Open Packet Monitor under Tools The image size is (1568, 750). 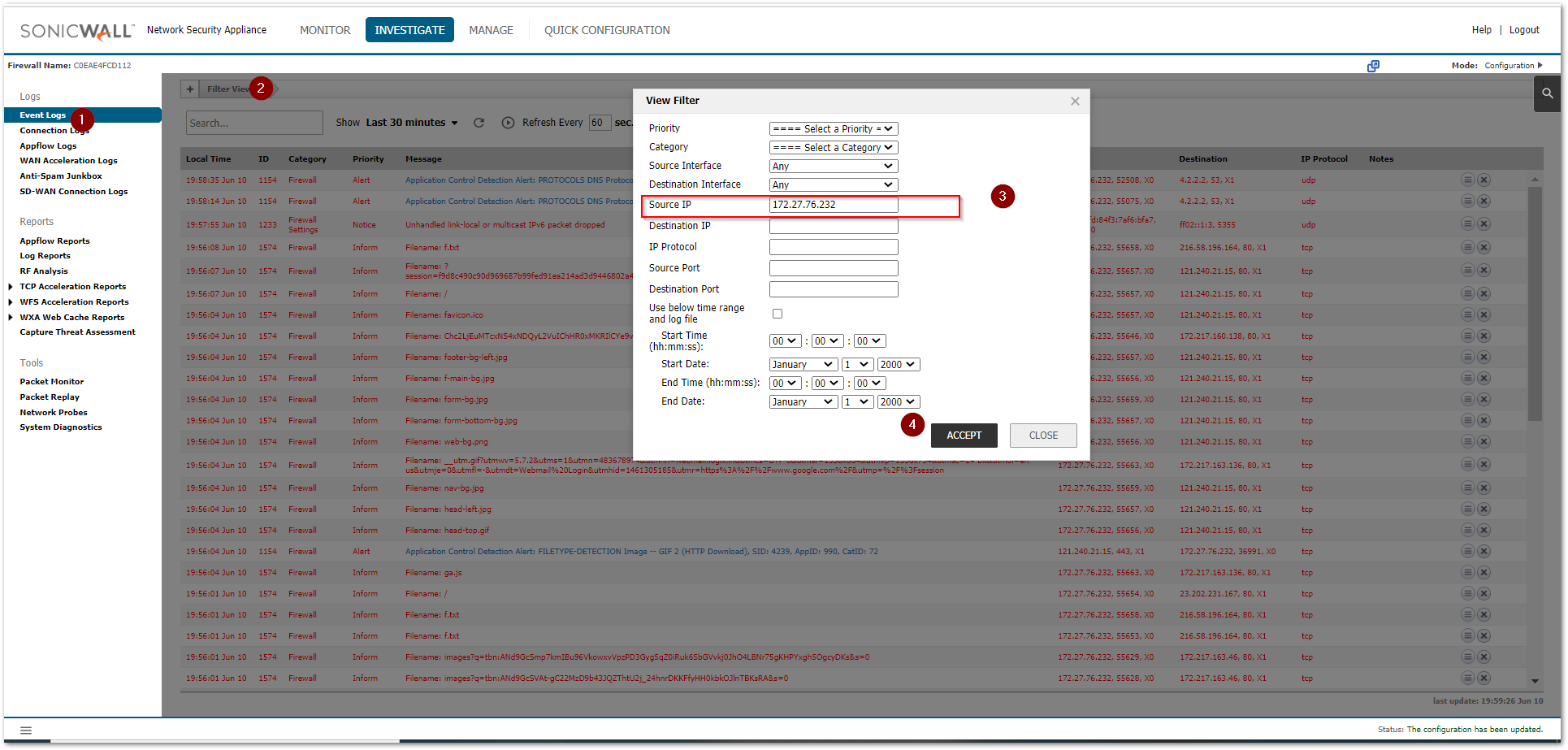point(52,382)
